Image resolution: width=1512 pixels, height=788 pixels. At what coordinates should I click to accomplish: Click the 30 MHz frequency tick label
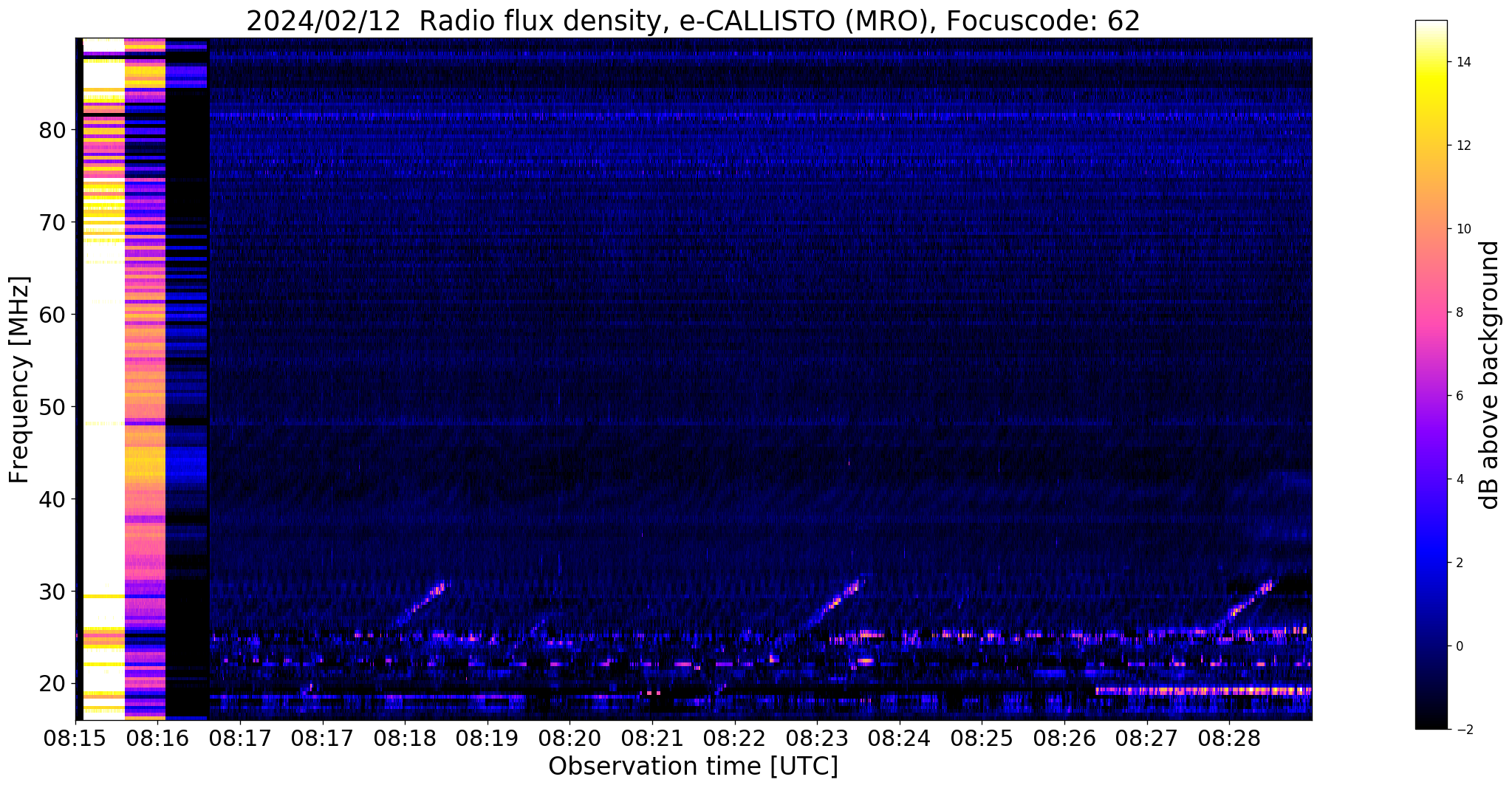click(x=52, y=592)
